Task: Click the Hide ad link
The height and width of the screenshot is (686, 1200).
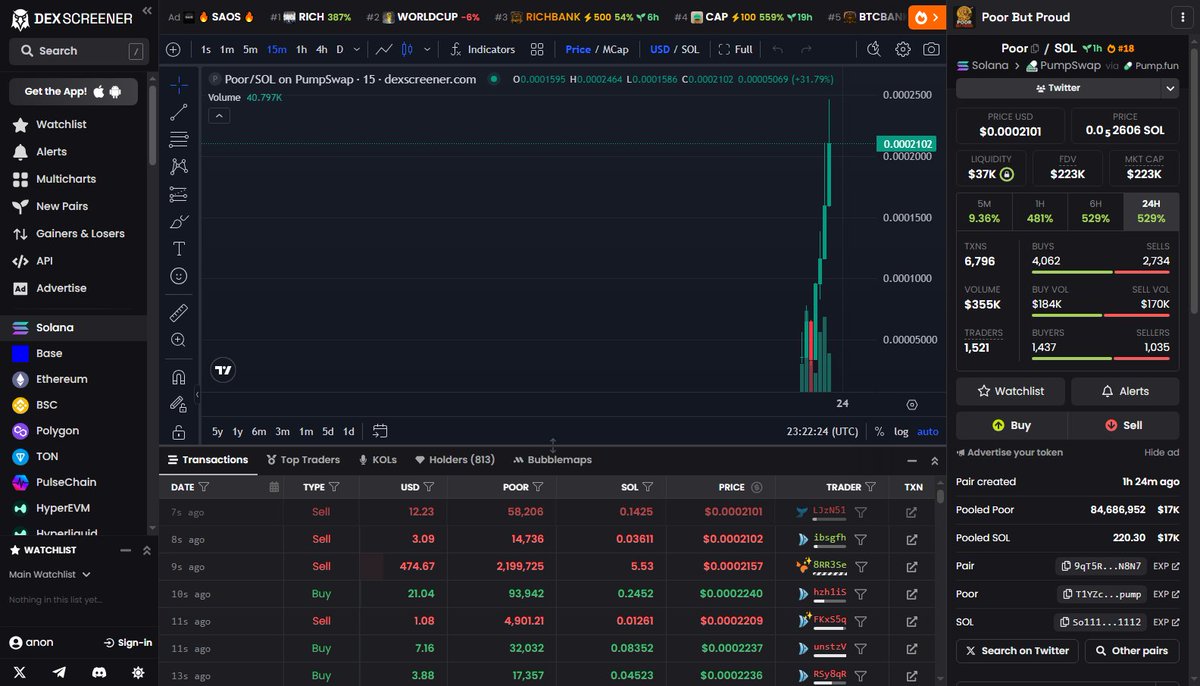Action: 1162,453
